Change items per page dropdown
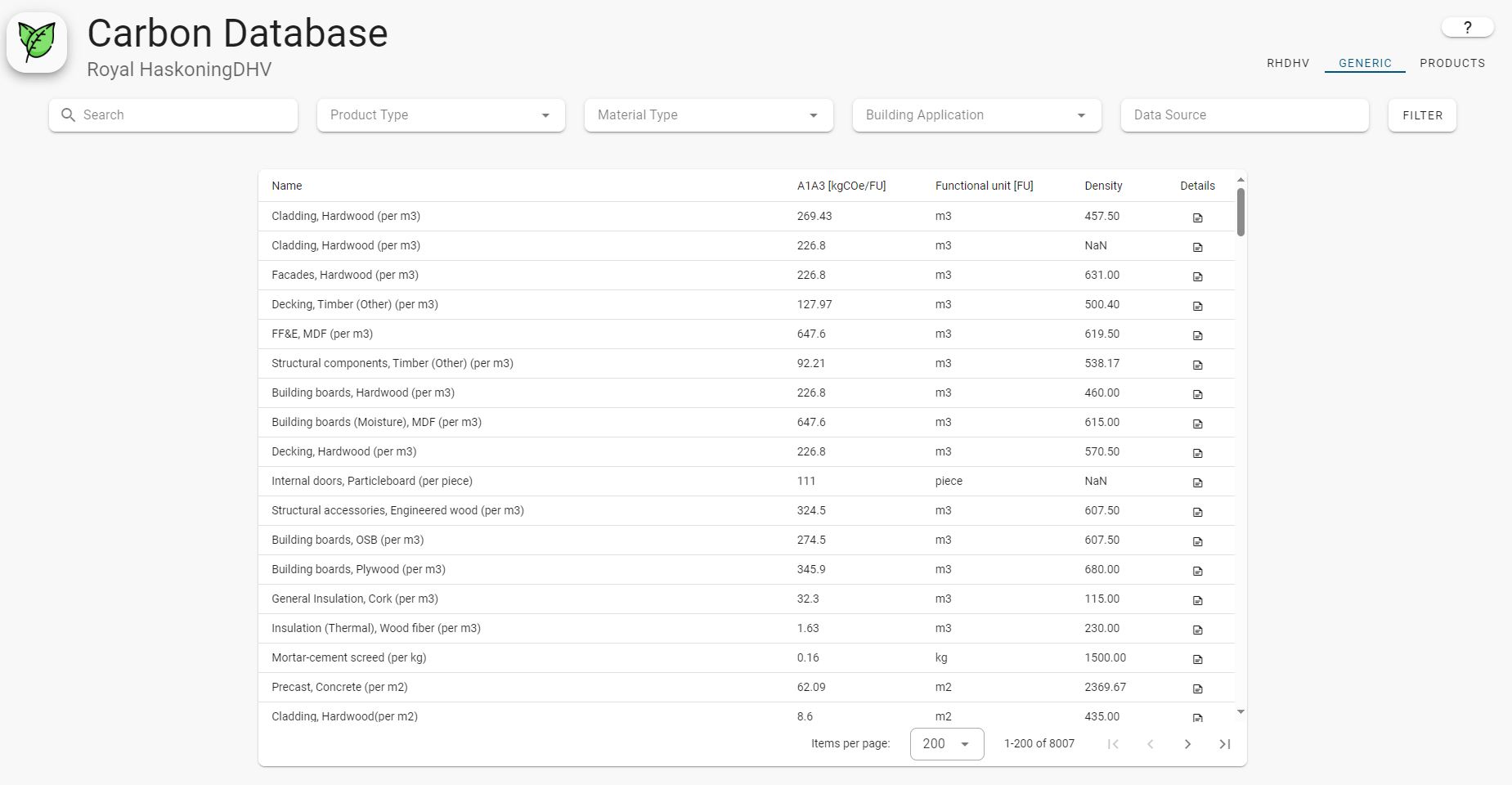The width and height of the screenshot is (1512, 785). click(946, 744)
